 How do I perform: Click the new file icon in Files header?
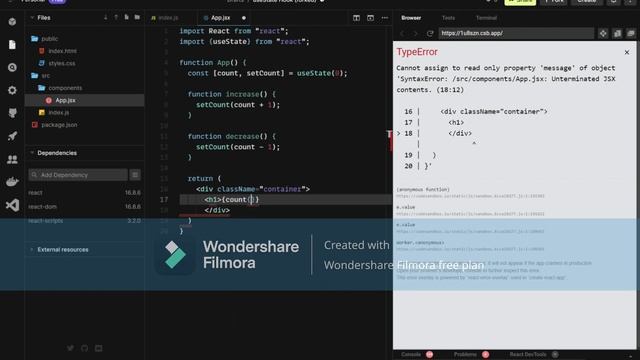[x=127, y=18]
